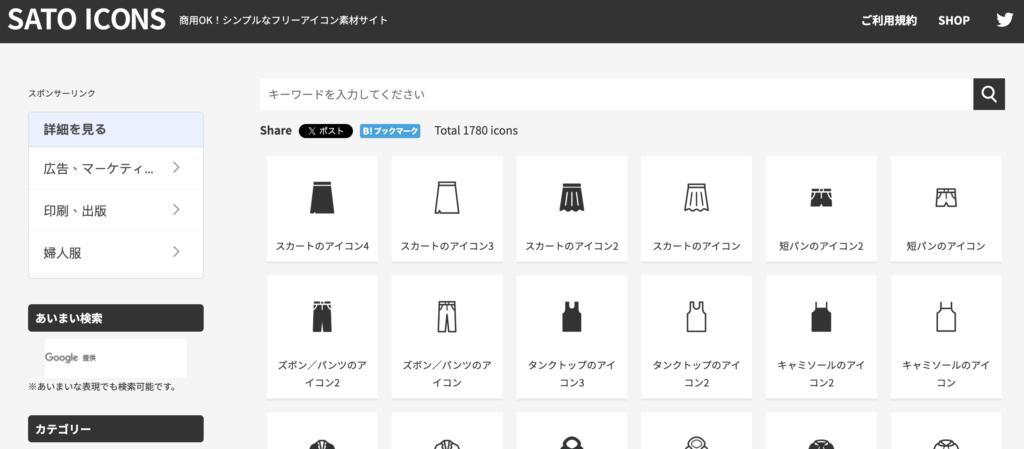This screenshot has width=1024, height=449.
Task: Open the filled skirt icon 4
Action: pyautogui.click(x=322, y=198)
